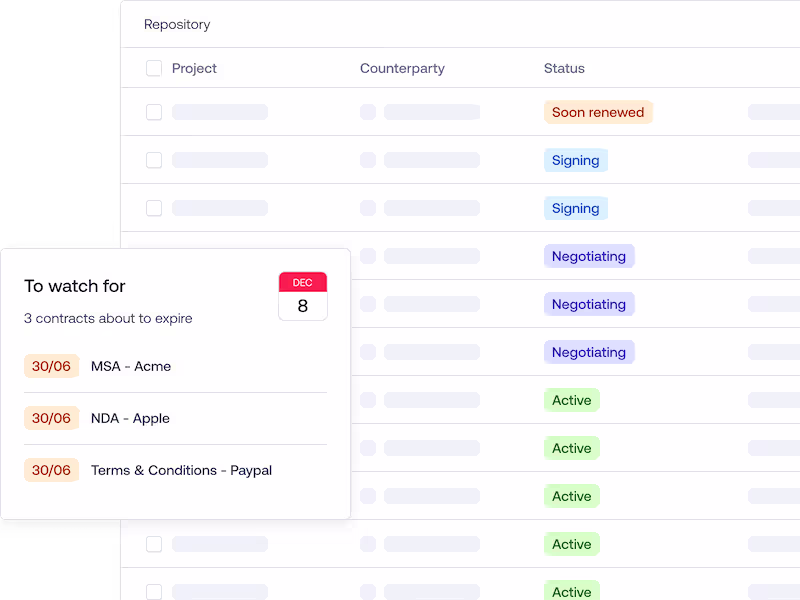Viewport: 800px width, 600px height.
Task: Click the Status column header
Action: pyautogui.click(x=564, y=68)
